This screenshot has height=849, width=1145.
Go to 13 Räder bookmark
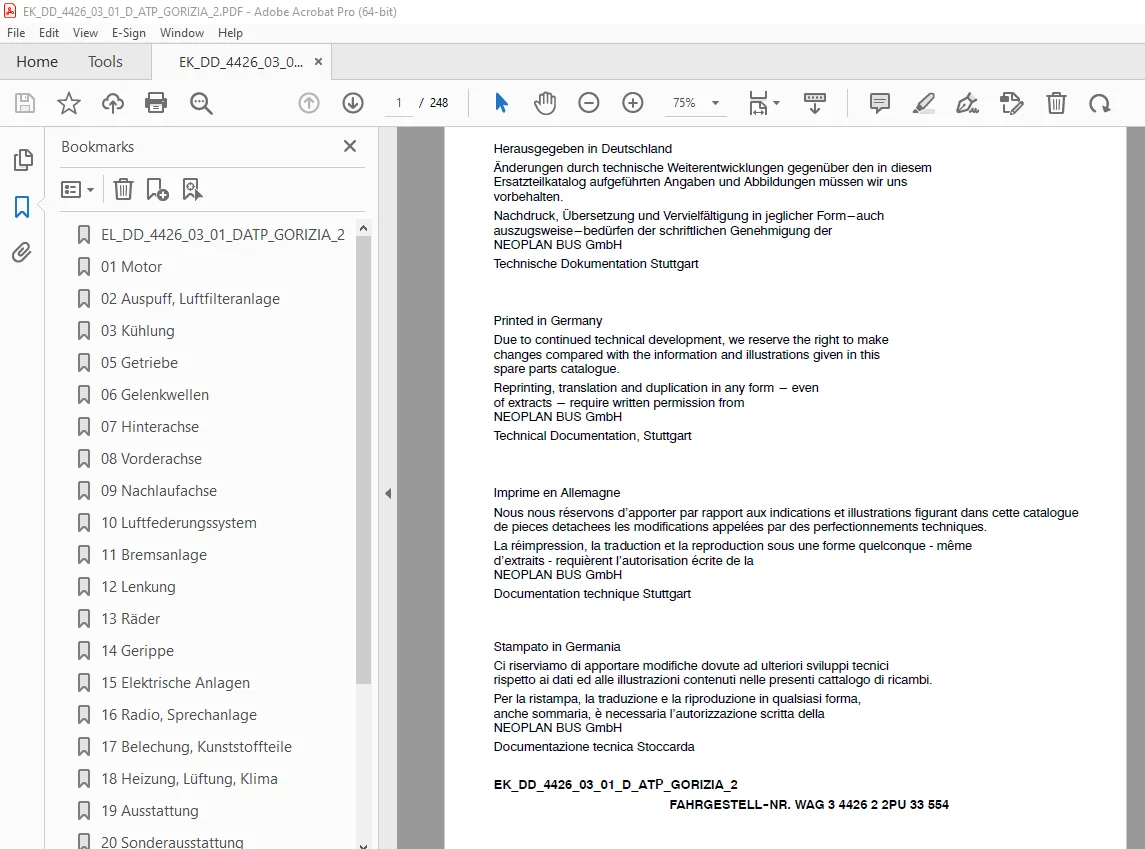pos(131,619)
